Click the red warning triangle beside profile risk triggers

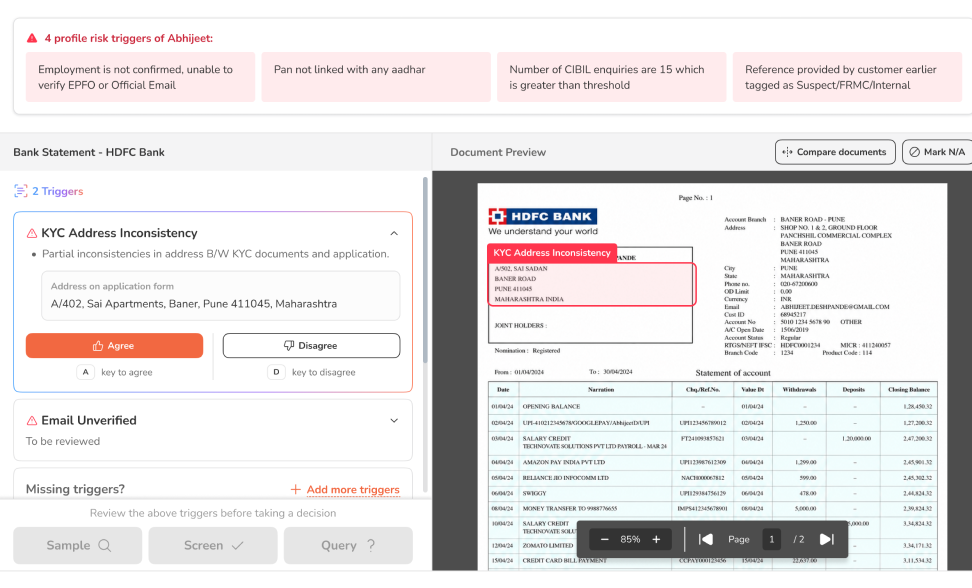click(32, 38)
